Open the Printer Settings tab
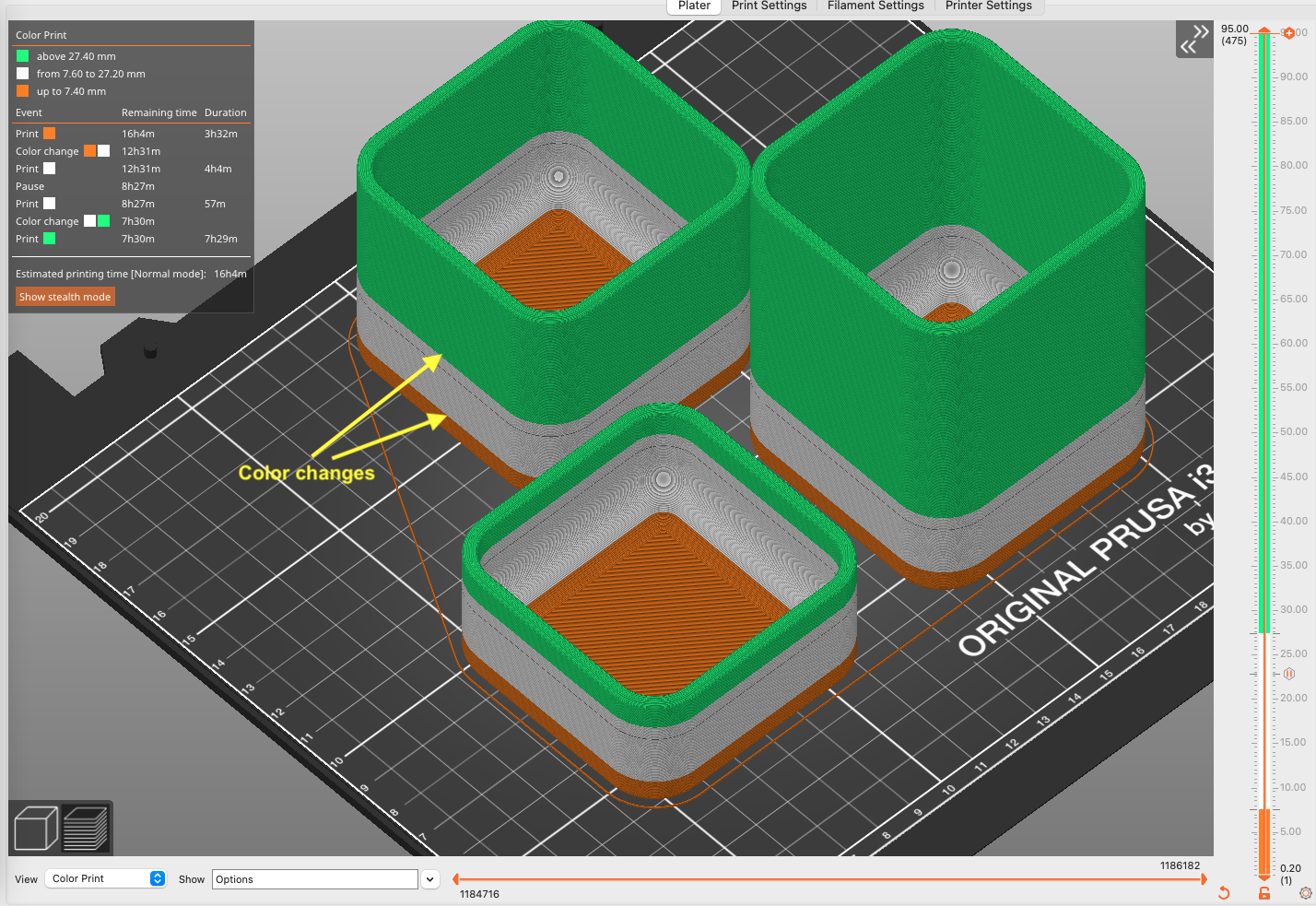This screenshot has width=1316, height=906. click(x=988, y=6)
